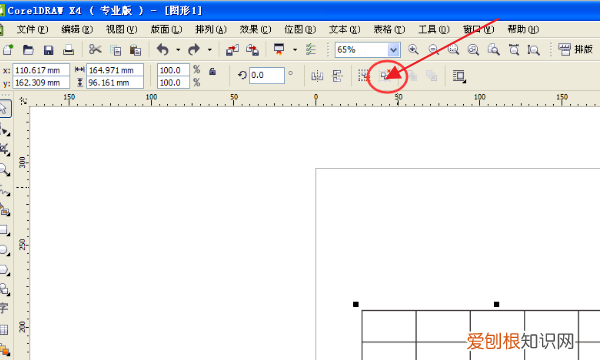The width and height of the screenshot is (600, 360).
Task: Open the 文件(F) menu
Action: [x=32, y=29]
